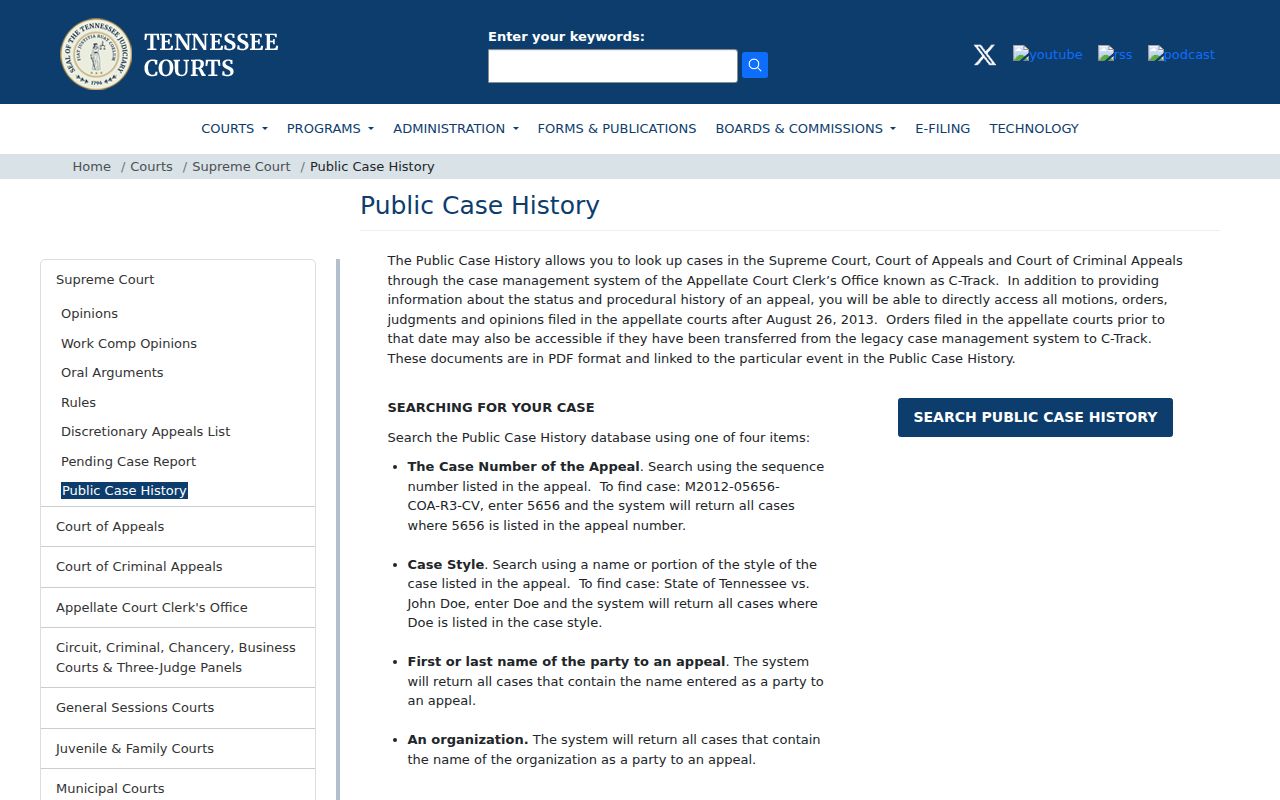Click the magnifier search button
Image resolution: width=1280 pixels, height=800 pixels.
coord(755,66)
